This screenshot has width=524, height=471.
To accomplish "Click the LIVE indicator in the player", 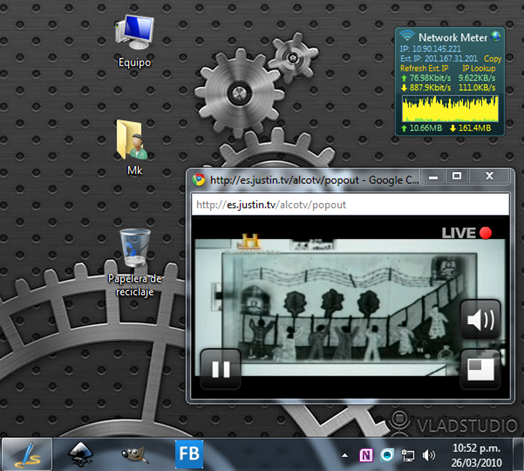I will (467, 233).
